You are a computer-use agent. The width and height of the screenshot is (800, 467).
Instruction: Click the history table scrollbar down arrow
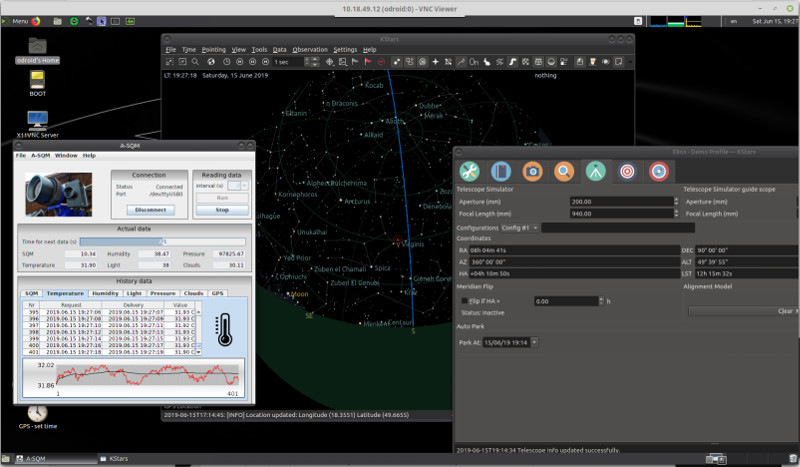pos(198,352)
